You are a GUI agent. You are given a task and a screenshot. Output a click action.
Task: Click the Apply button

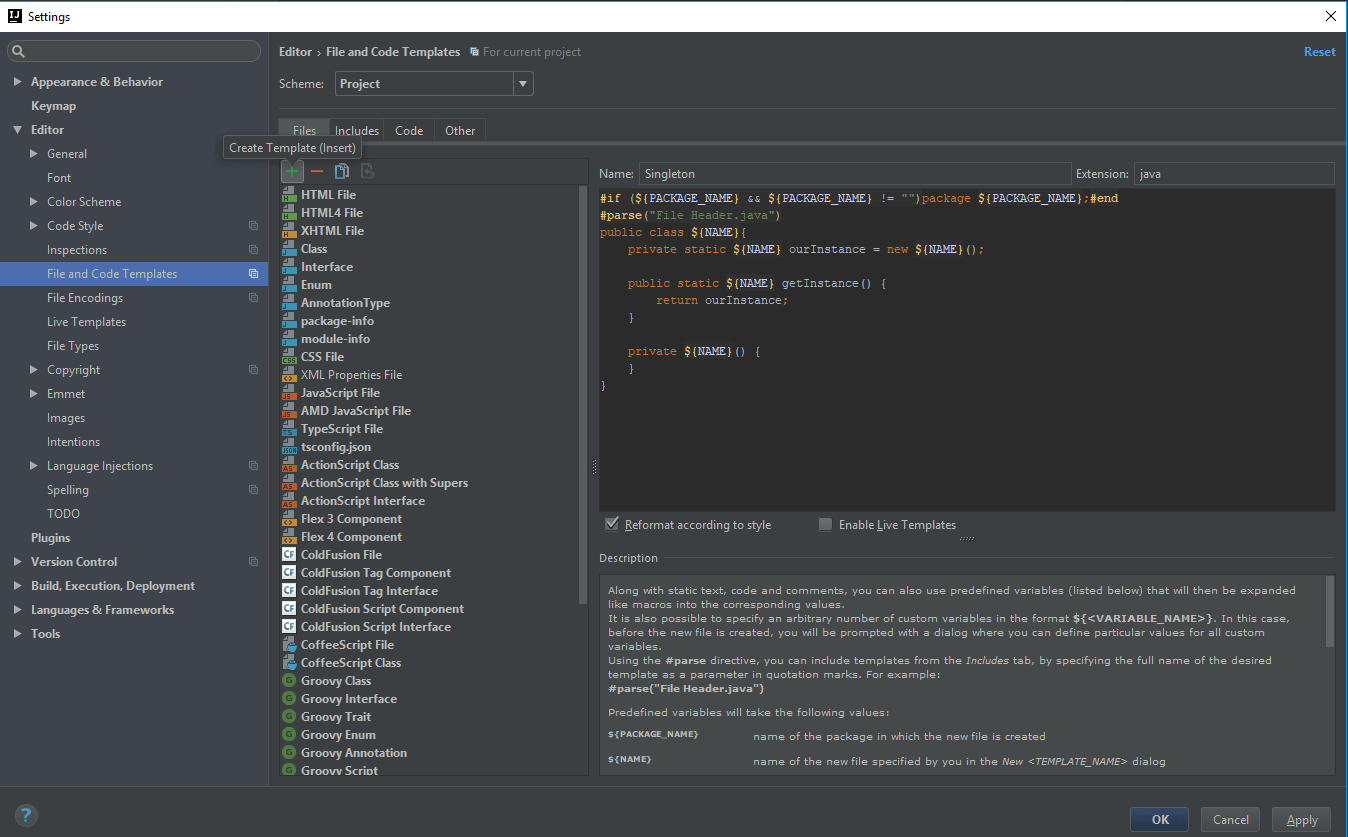click(x=1301, y=819)
